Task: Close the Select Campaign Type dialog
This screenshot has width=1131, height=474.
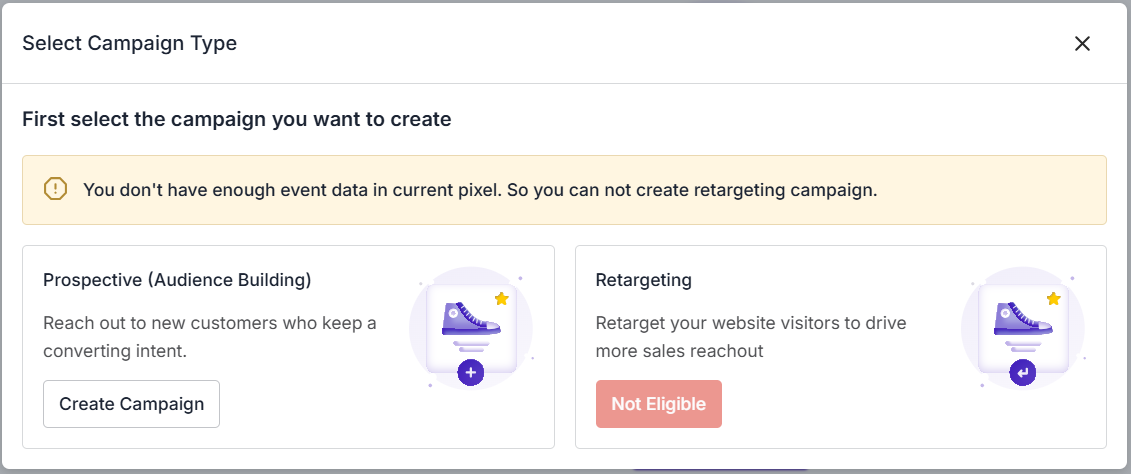Action: click(x=1082, y=43)
